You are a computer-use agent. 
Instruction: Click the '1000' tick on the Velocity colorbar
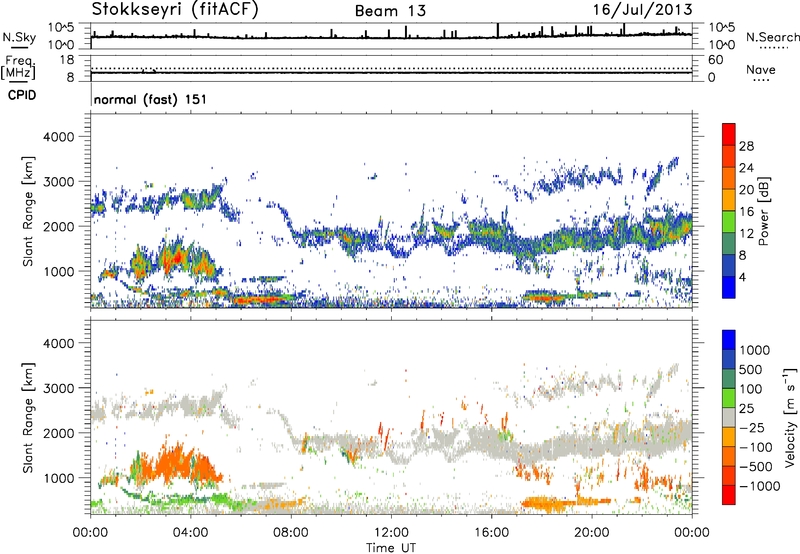coord(755,350)
